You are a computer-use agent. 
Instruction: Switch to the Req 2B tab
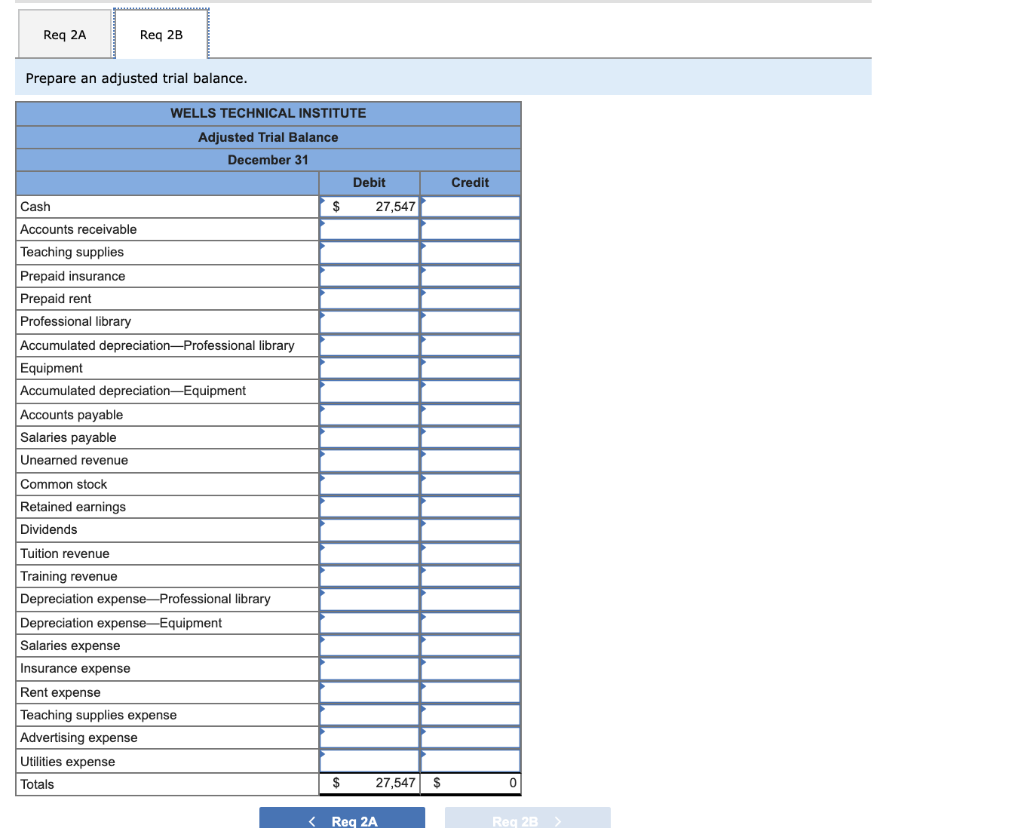point(161,33)
